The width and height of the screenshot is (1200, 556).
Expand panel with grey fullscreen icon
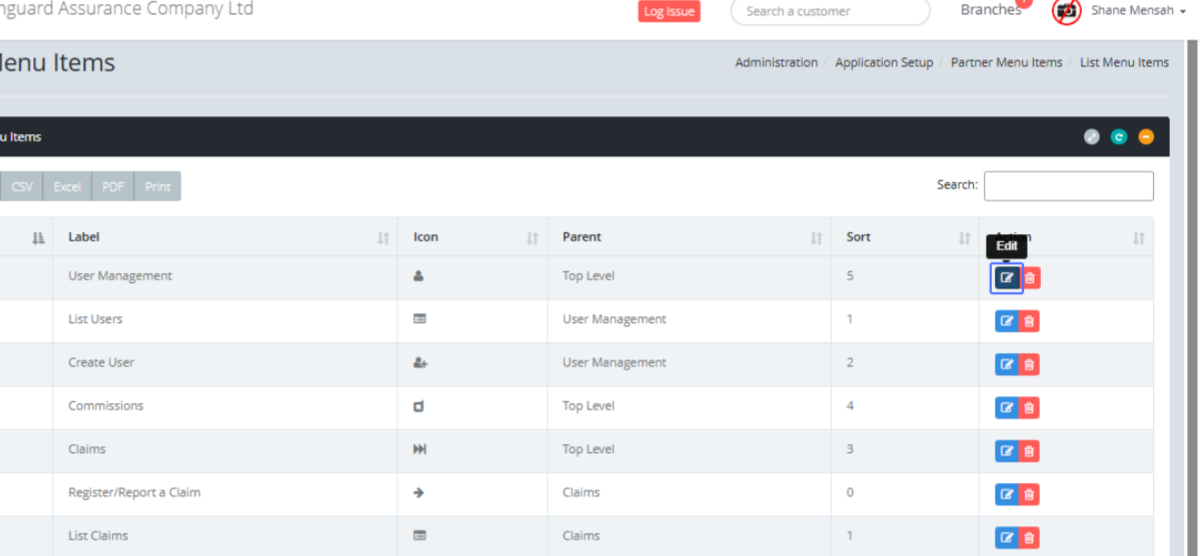tap(1092, 137)
